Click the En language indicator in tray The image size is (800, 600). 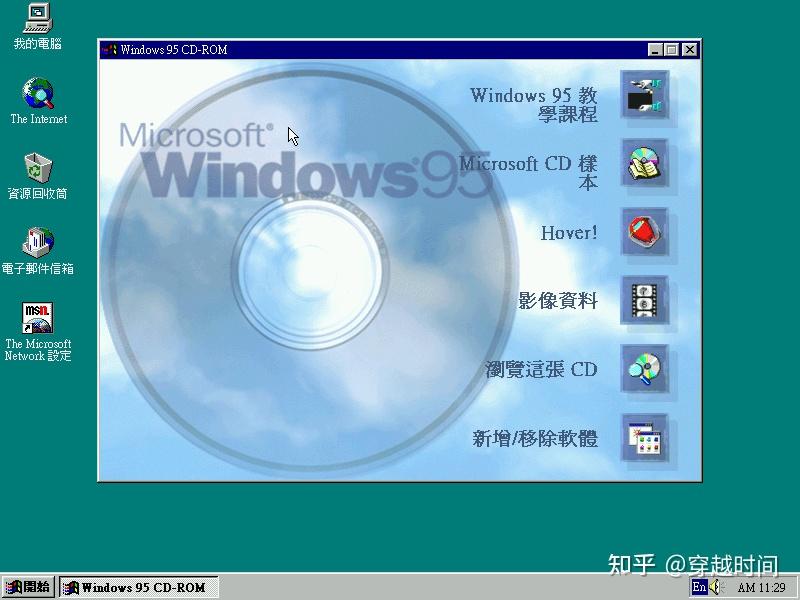point(699,587)
